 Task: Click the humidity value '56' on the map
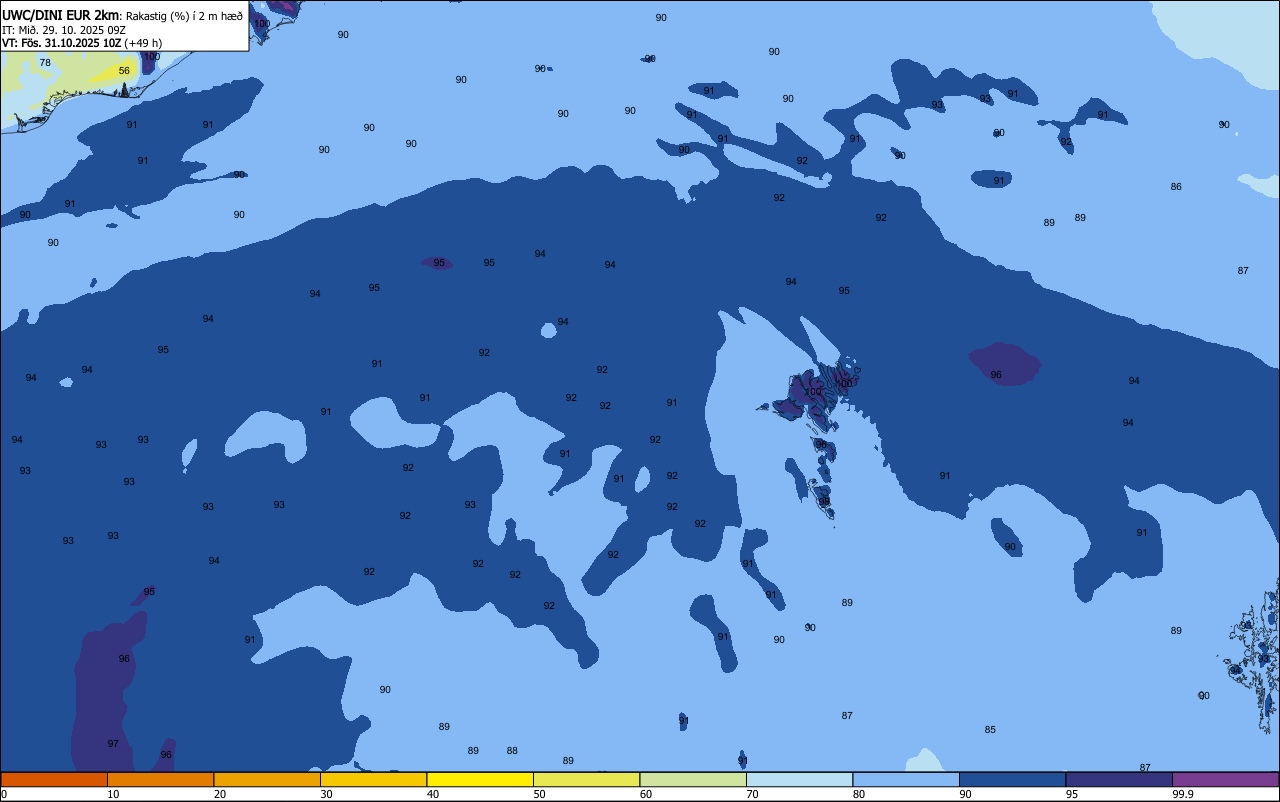[124, 71]
